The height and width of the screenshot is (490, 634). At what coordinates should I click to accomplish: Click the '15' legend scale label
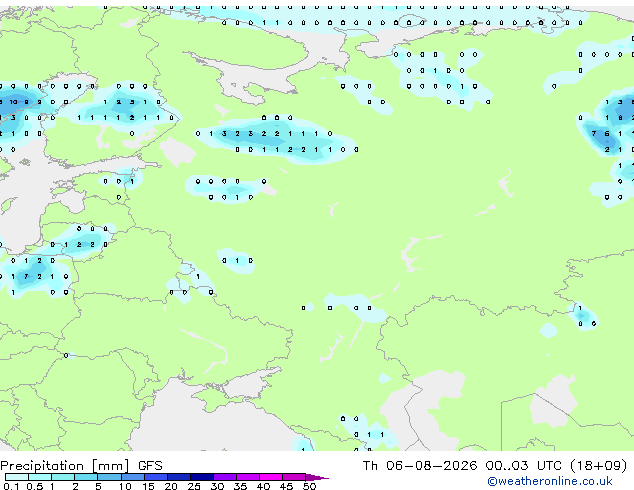pyautogui.click(x=148, y=486)
